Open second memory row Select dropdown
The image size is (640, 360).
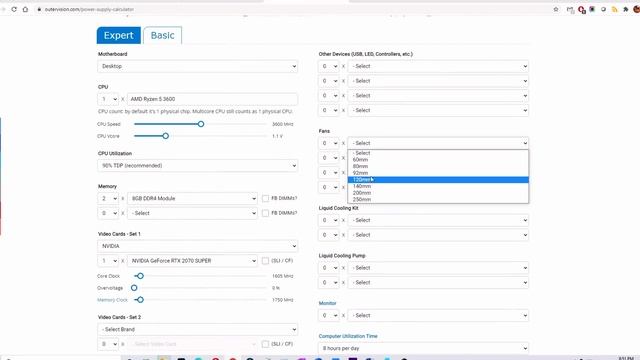coord(193,213)
